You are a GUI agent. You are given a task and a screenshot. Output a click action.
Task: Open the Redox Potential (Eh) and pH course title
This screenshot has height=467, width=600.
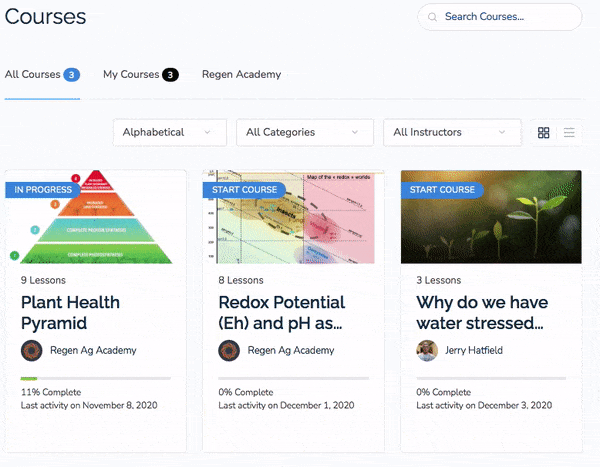tap(282, 313)
